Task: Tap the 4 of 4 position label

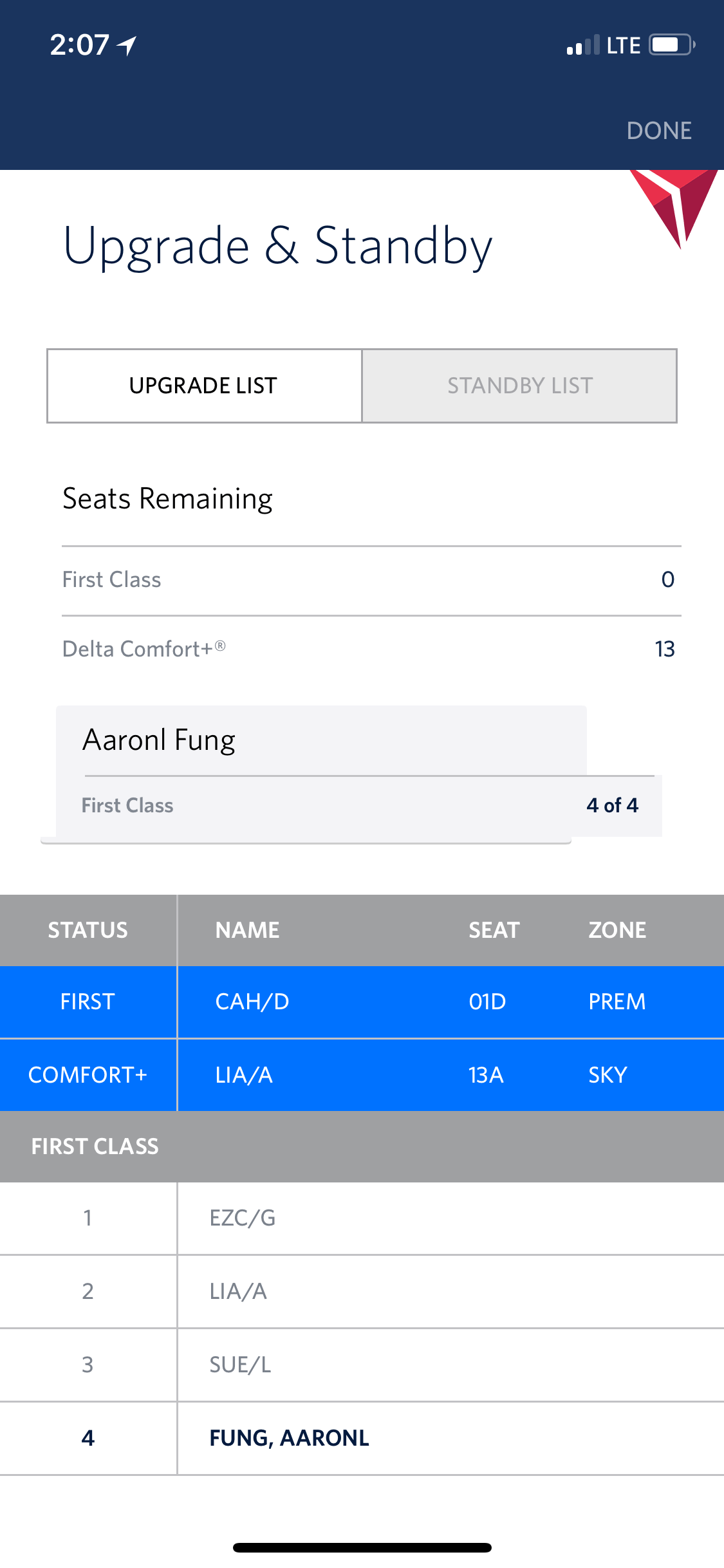Action: tap(612, 805)
